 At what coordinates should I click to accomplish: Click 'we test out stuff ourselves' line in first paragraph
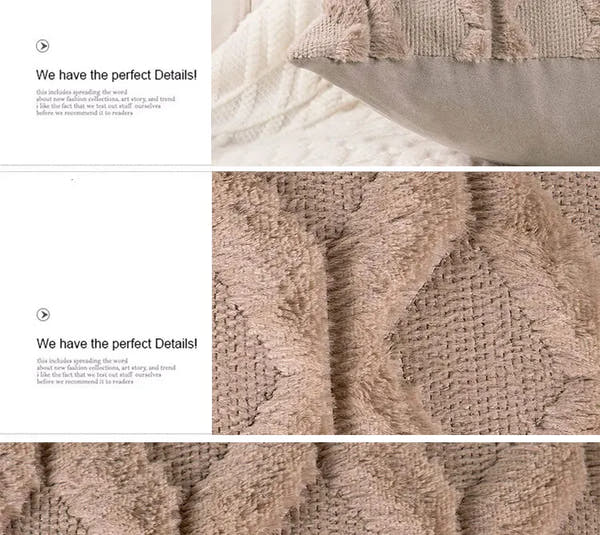click(99, 106)
